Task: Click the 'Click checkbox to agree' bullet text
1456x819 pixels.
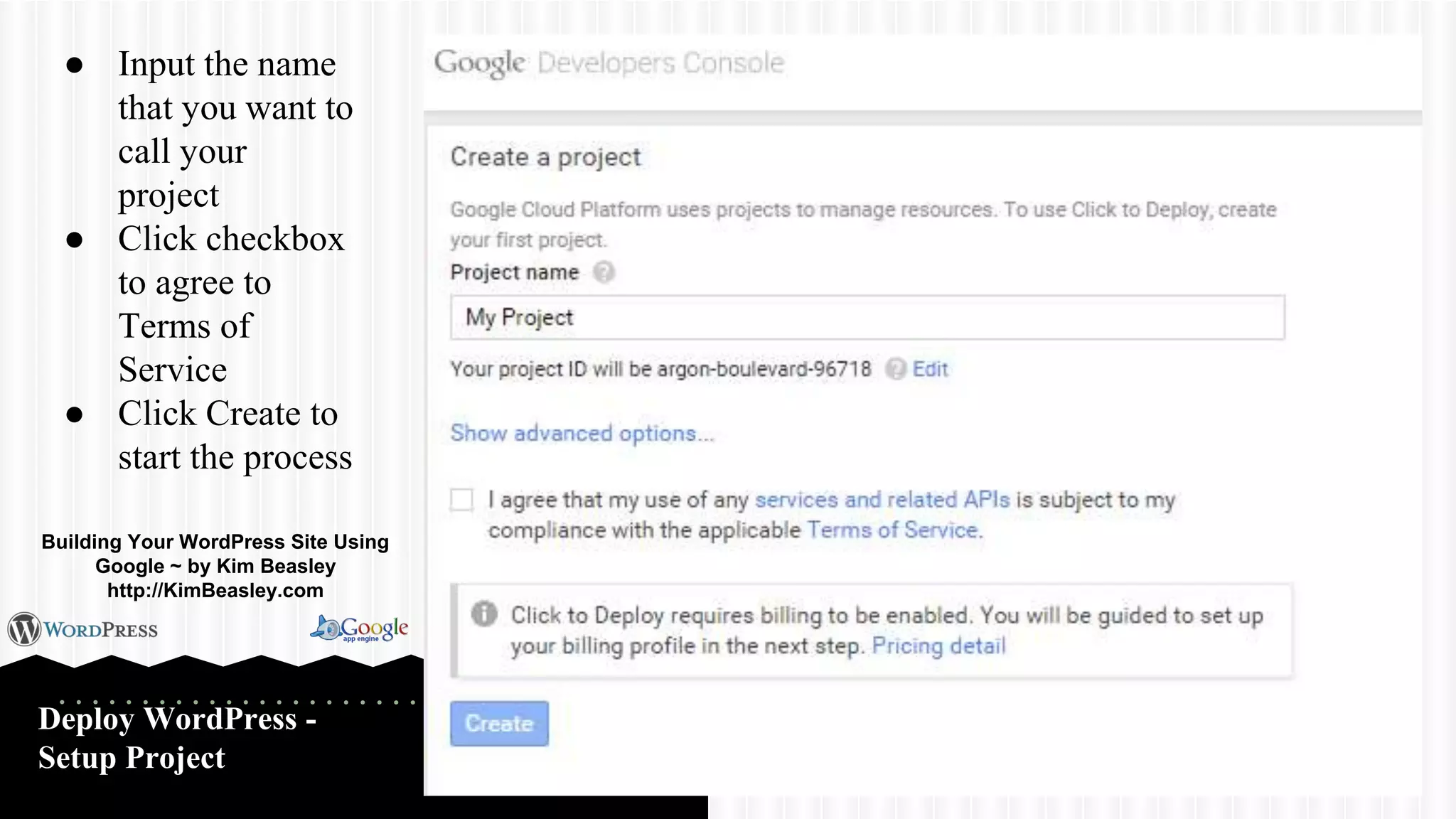Action: point(231,304)
